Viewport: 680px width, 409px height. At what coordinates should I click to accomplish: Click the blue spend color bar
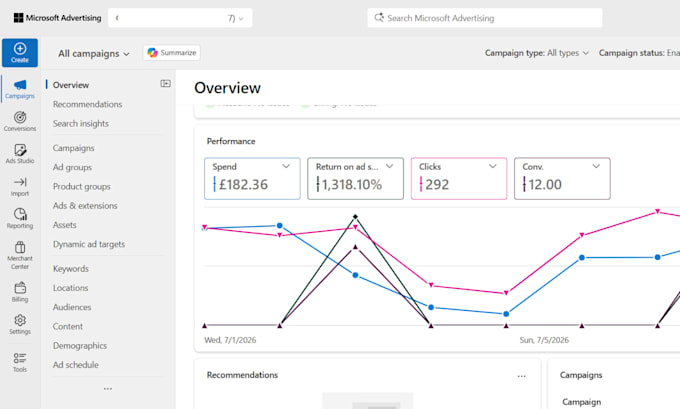214,184
